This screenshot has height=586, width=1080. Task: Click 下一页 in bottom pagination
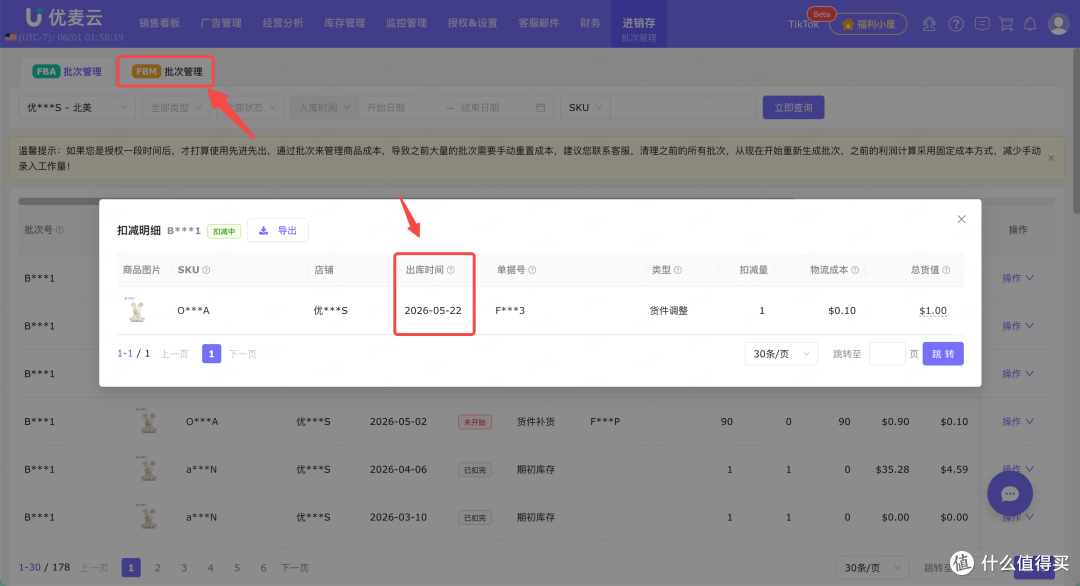(294, 567)
